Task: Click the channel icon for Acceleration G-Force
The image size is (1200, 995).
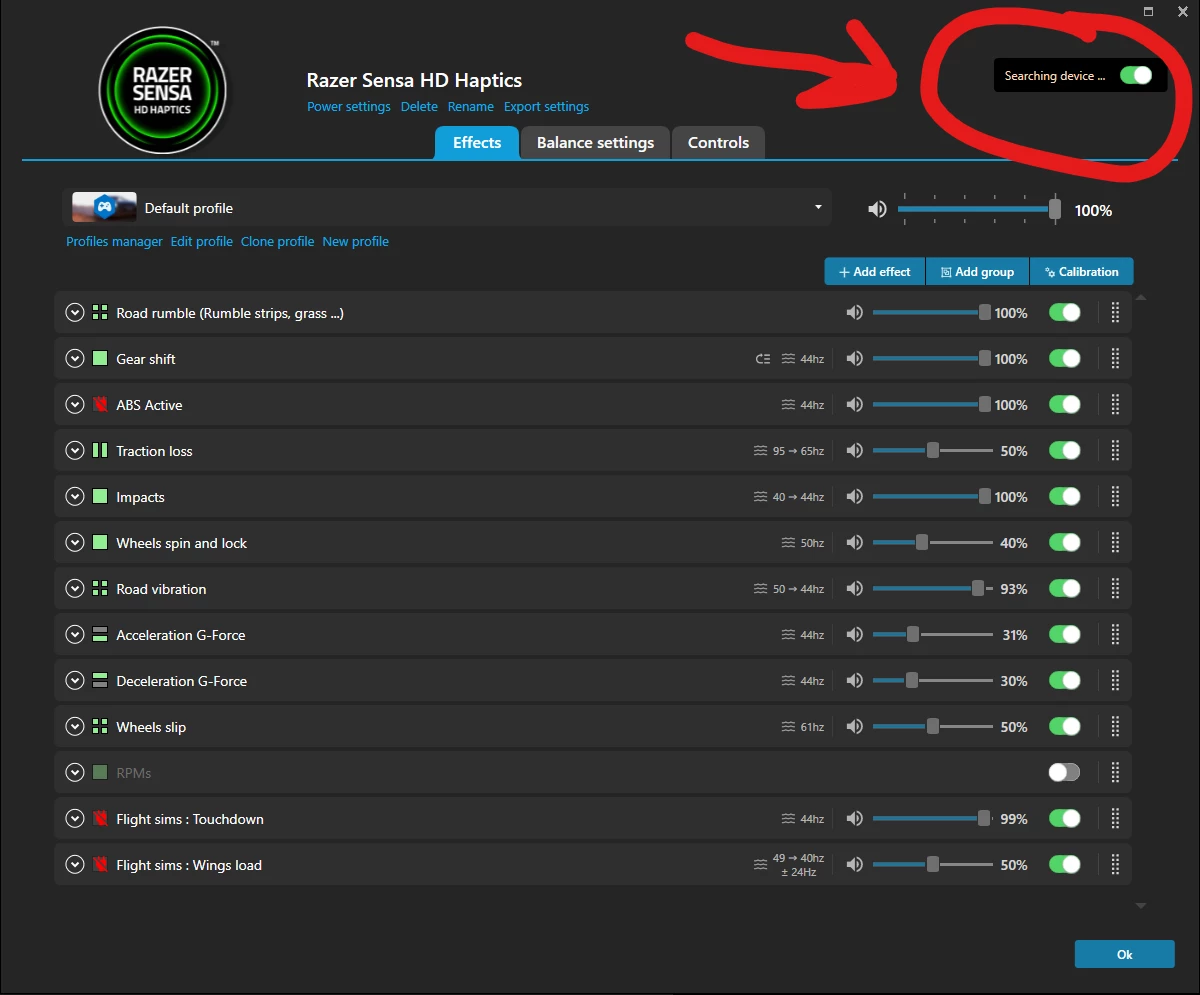Action: pos(100,635)
